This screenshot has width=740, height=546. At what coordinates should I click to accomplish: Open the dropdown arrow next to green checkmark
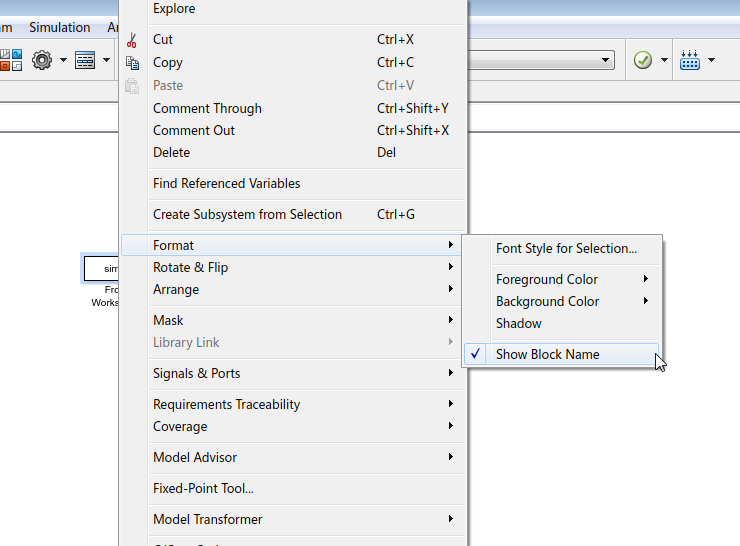(x=664, y=61)
